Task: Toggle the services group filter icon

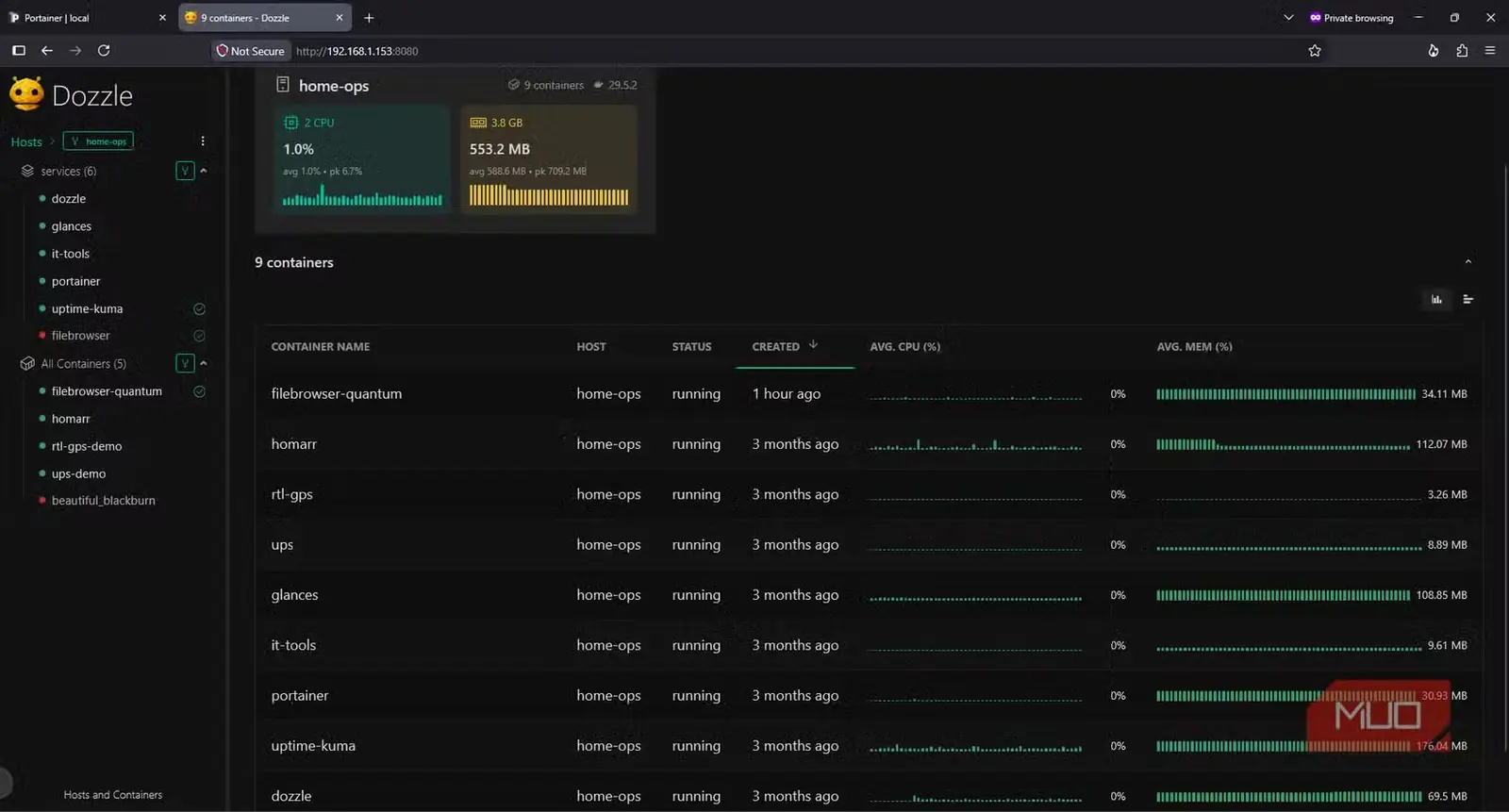Action: 185,171
